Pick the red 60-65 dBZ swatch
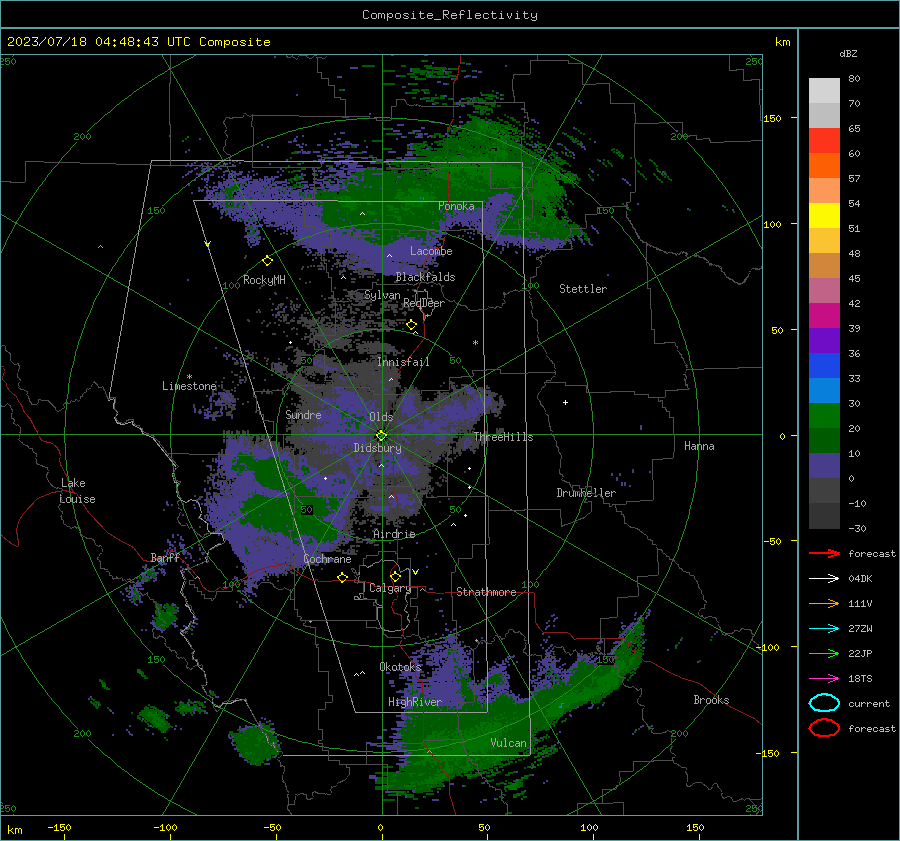Image resolution: width=900 pixels, height=841 pixels. [824, 141]
